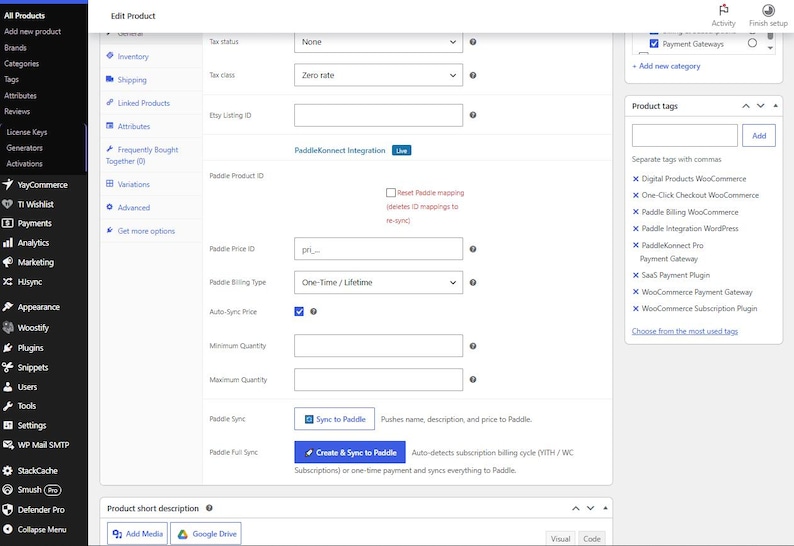
Task: Switch editor to the Visual tab
Action: (x=560, y=539)
